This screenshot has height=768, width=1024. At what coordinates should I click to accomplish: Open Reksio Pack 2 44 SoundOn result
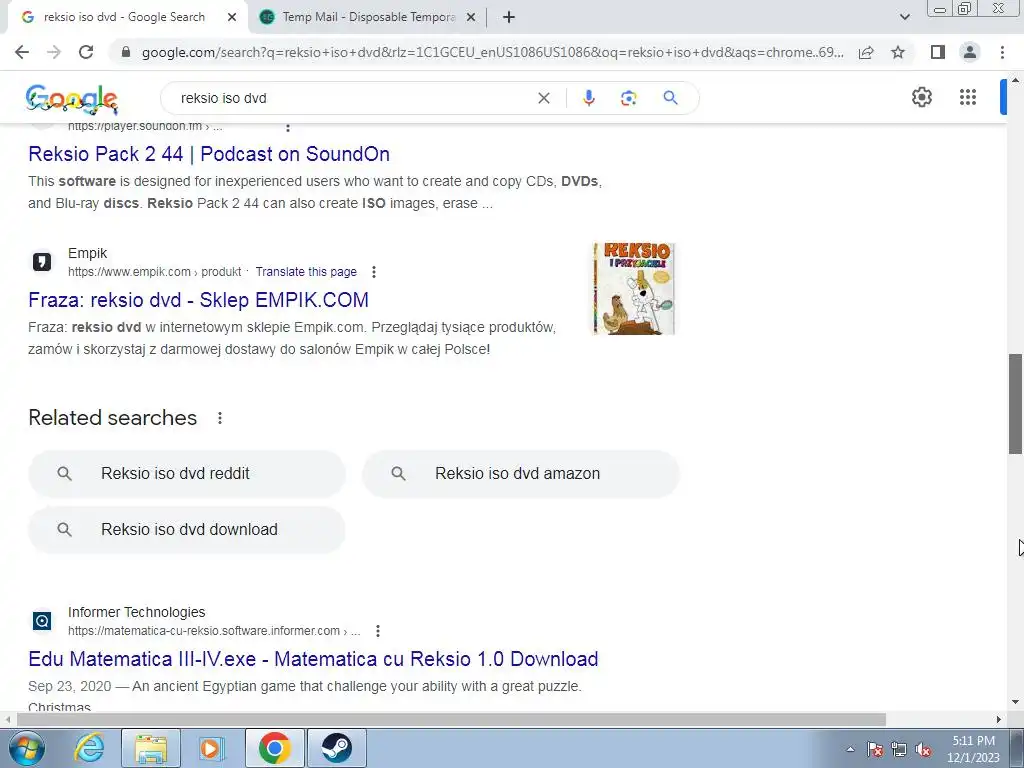click(209, 154)
